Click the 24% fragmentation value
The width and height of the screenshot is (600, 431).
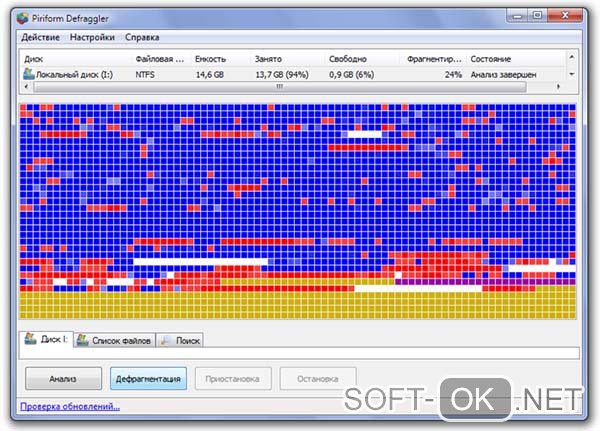453,74
